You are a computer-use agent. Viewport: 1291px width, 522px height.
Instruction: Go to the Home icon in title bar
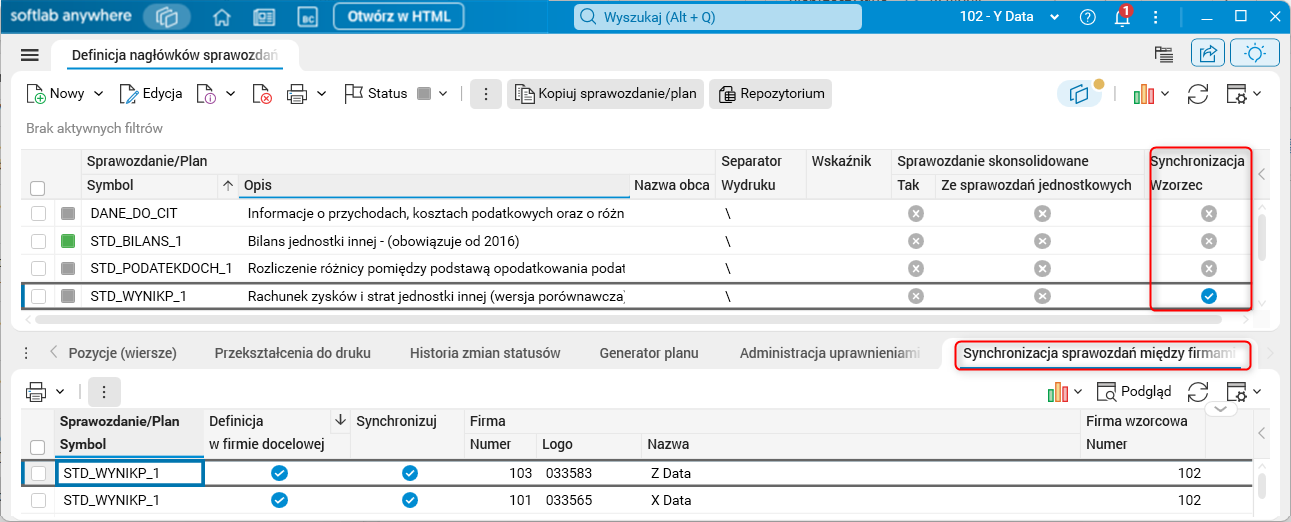tap(223, 17)
